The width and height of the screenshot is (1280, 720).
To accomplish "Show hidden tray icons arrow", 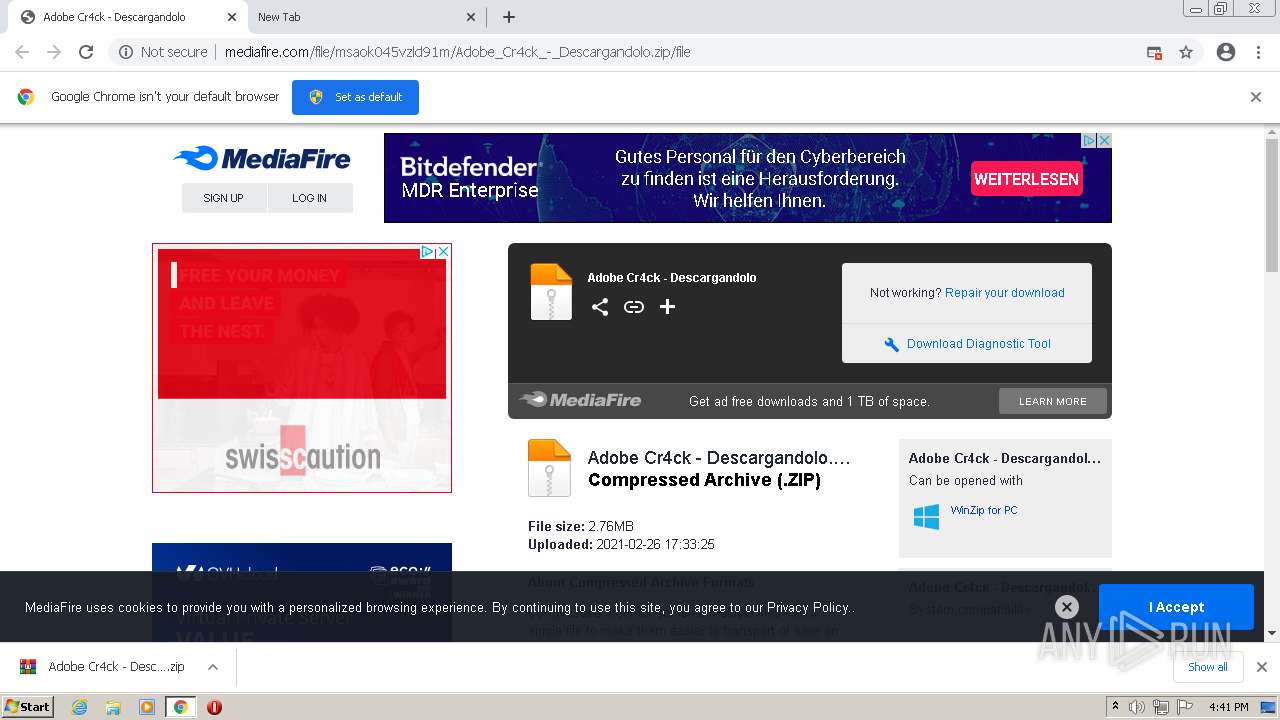I will 1115,707.
